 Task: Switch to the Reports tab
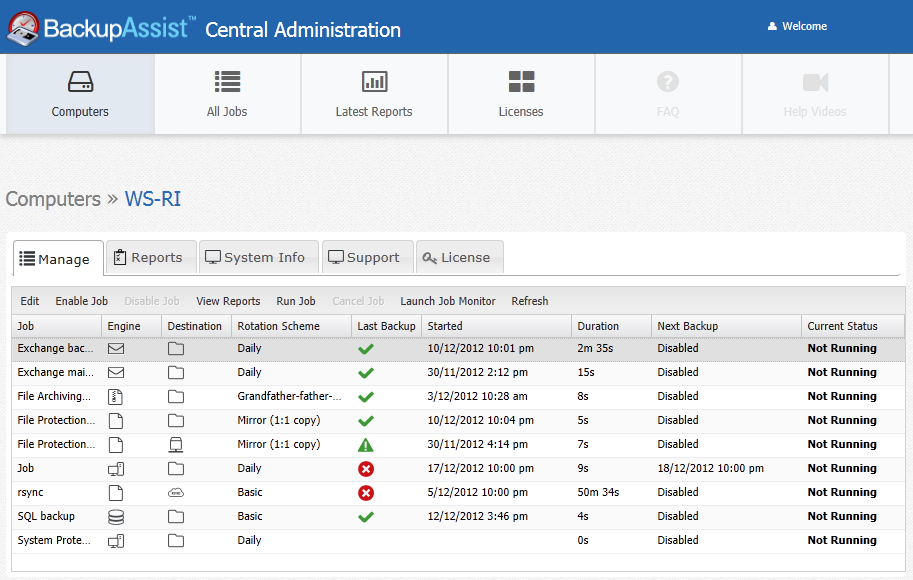[148, 258]
